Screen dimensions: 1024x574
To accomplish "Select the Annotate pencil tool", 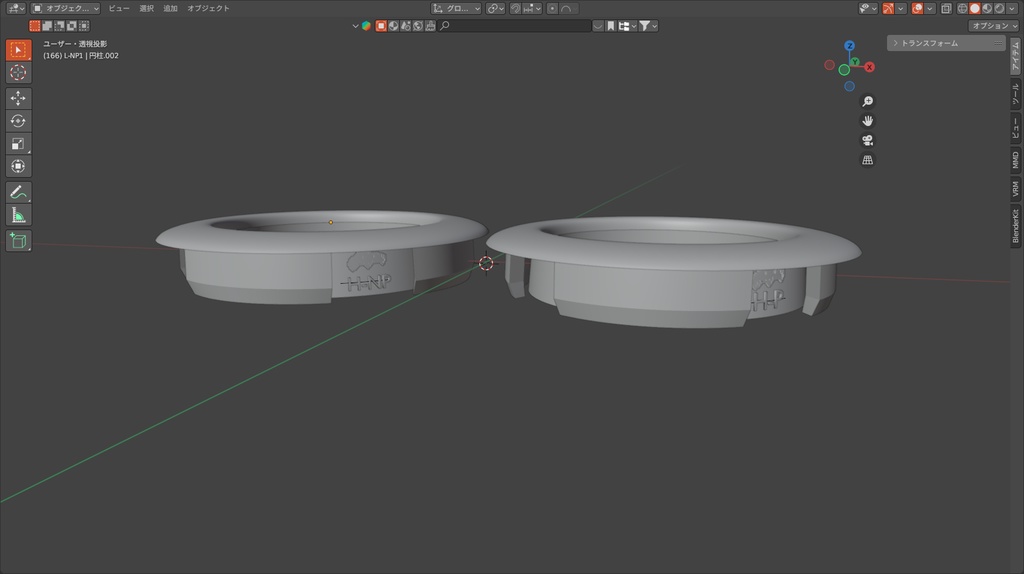I will [x=18, y=192].
